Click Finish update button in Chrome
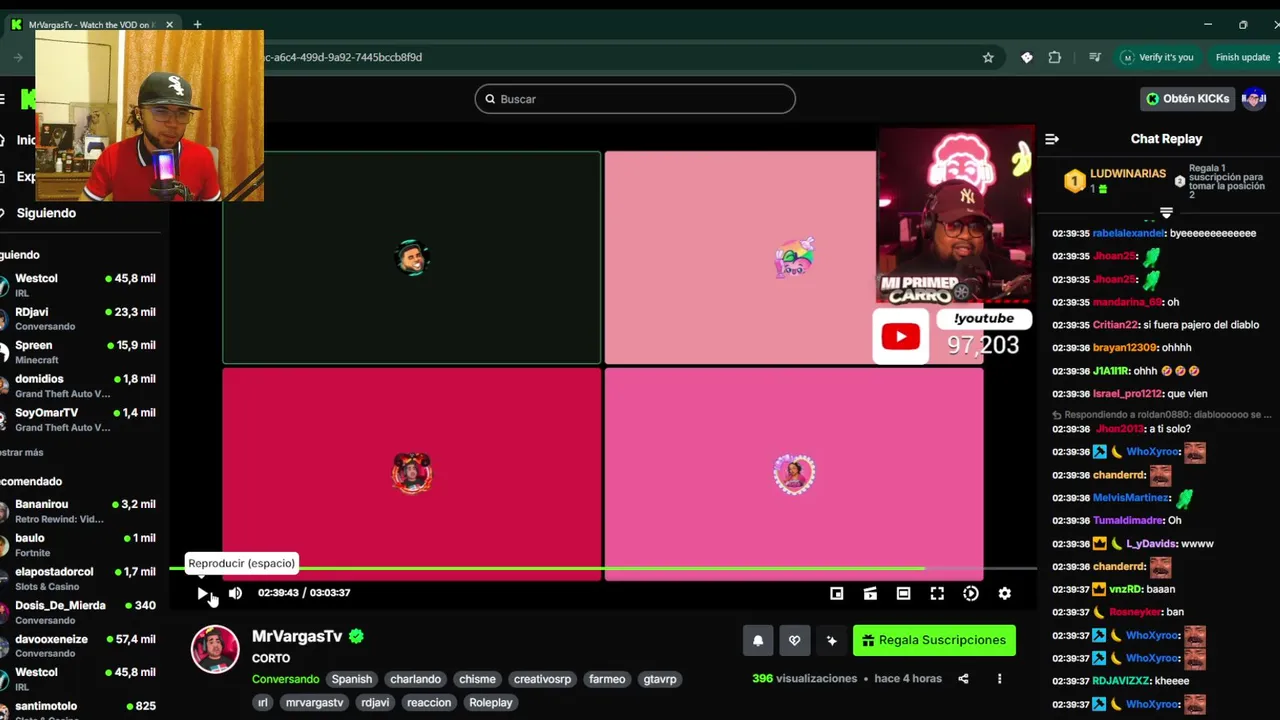This screenshot has height=720, width=1280. (x=1242, y=57)
